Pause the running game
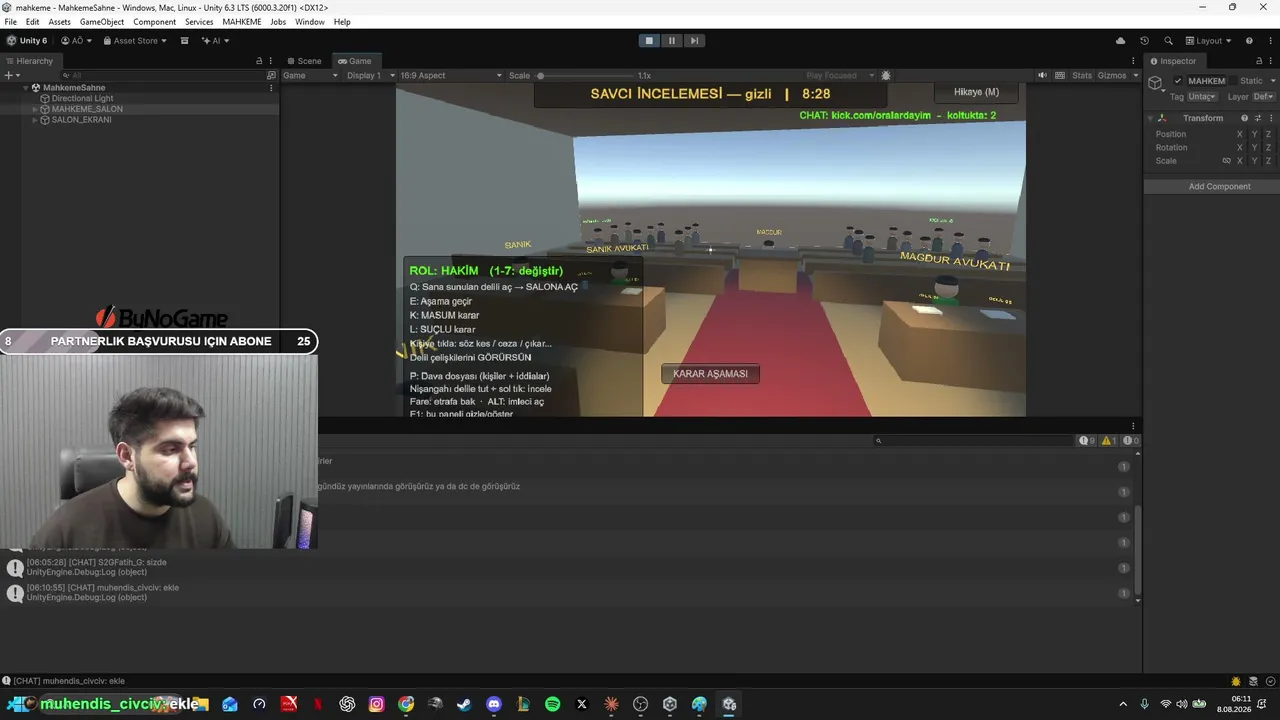1280x720 pixels. pyautogui.click(x=671, y=41)
